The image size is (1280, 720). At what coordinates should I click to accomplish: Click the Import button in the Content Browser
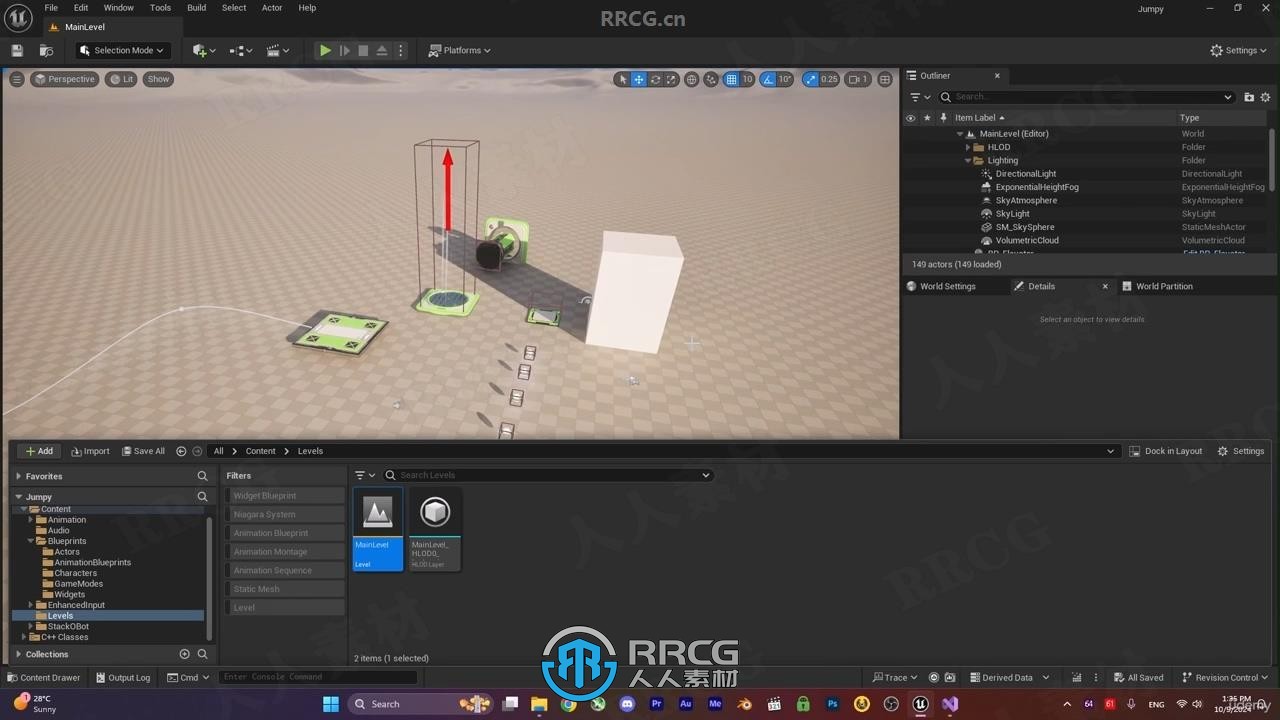90,451
